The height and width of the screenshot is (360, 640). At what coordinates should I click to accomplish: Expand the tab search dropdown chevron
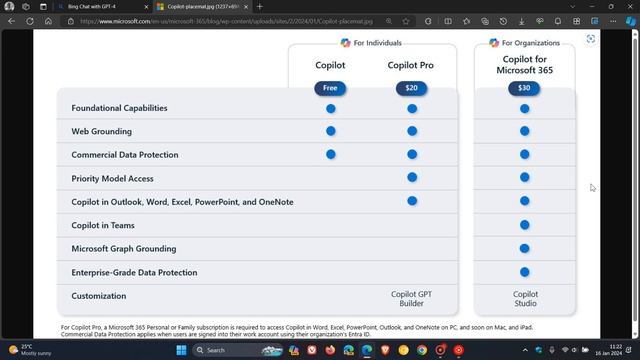(573, 7)
